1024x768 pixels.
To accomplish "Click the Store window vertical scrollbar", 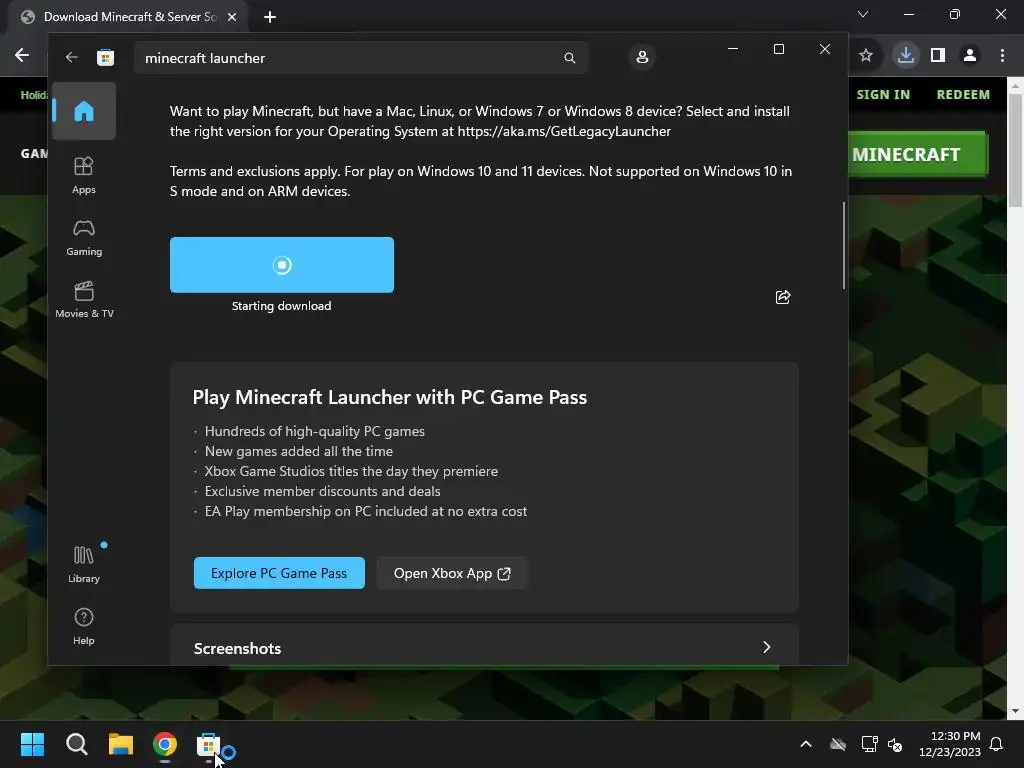I will pos(844,245).
